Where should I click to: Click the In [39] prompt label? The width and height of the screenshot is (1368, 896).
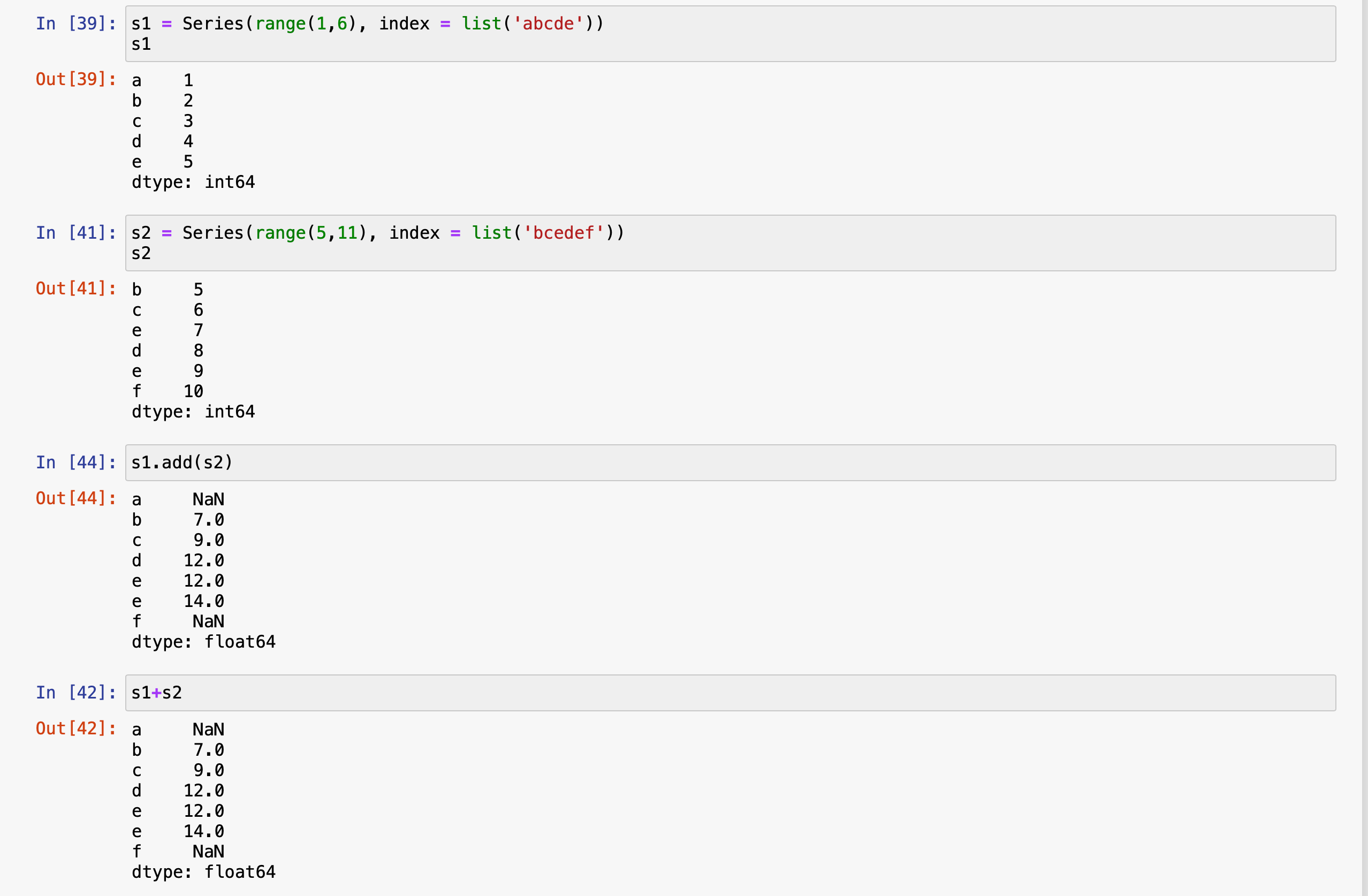[76, 24]
